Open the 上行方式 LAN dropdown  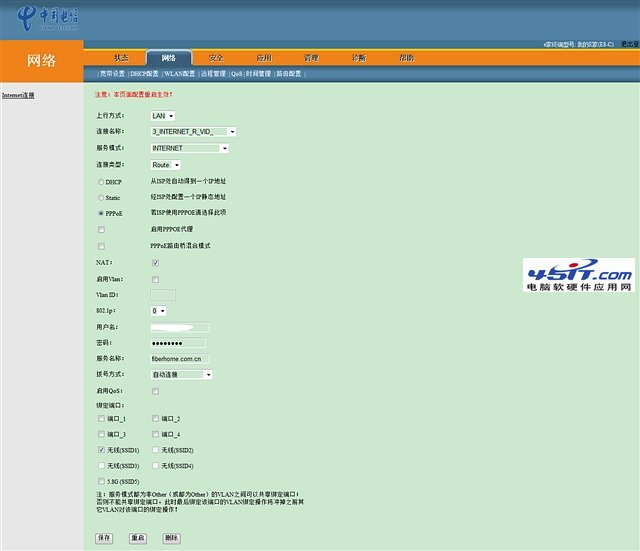[x=163, y=116]
